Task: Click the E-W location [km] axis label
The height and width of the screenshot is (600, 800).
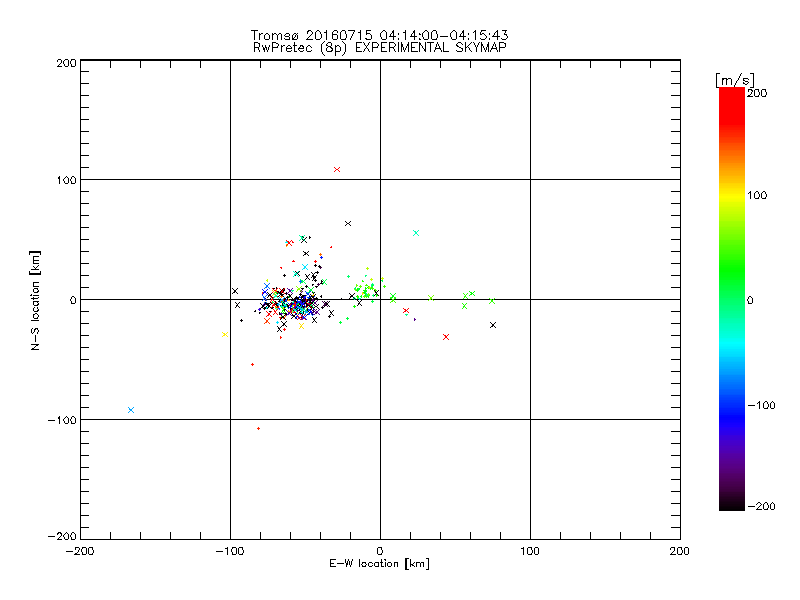Action: (380, 564)
